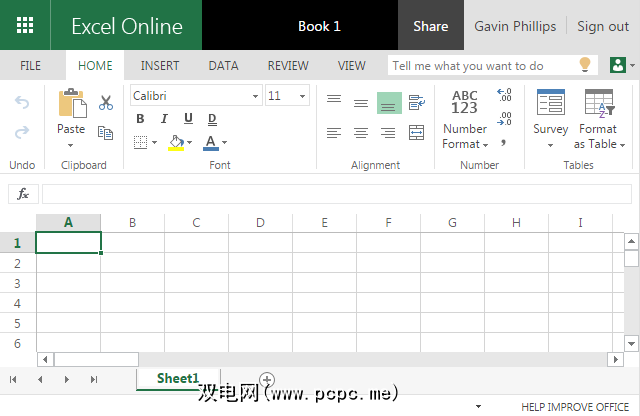
Task: Open the FILE tab
Action: click(31, 66)
